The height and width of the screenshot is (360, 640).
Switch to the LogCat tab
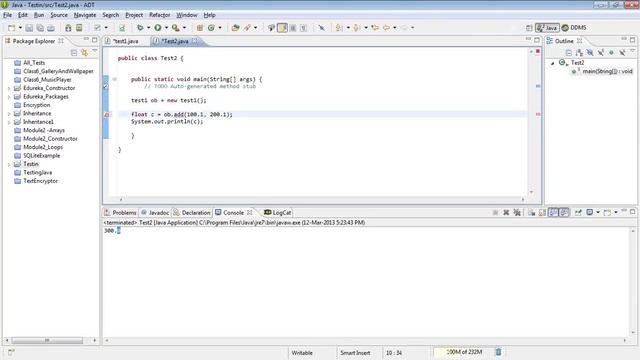[x=278, y=213]
